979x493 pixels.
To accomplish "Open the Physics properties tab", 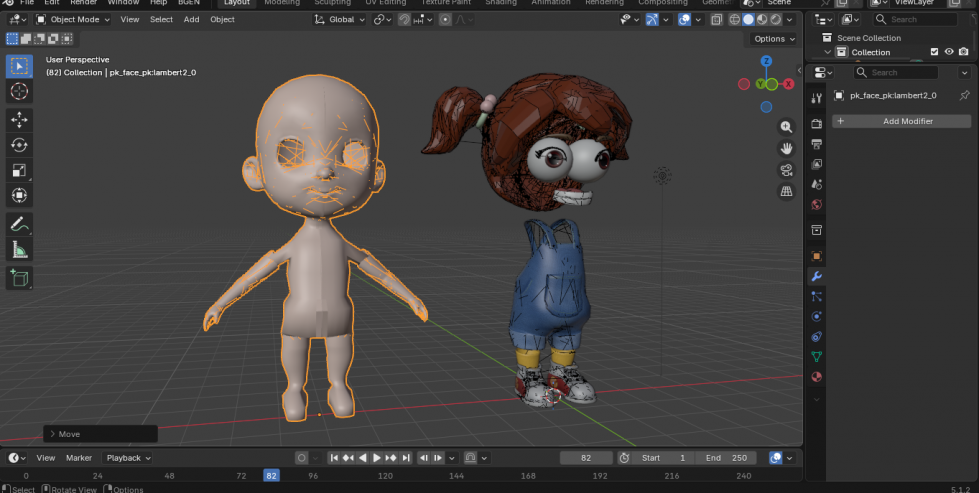I will pos(817,316).
